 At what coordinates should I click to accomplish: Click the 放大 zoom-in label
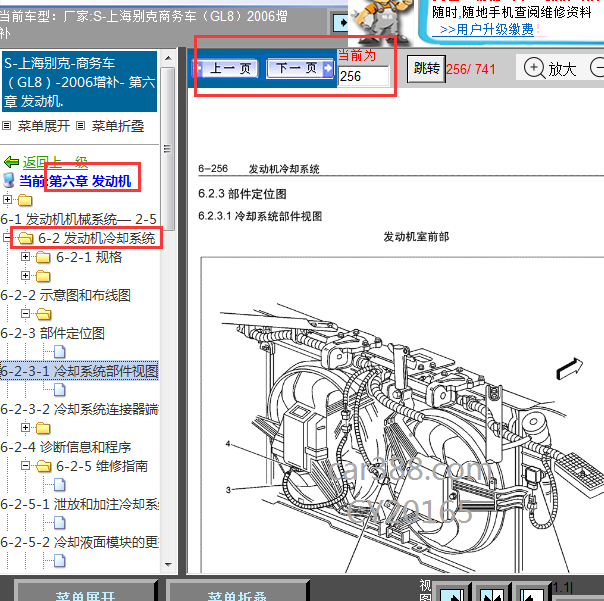(562, 69)
